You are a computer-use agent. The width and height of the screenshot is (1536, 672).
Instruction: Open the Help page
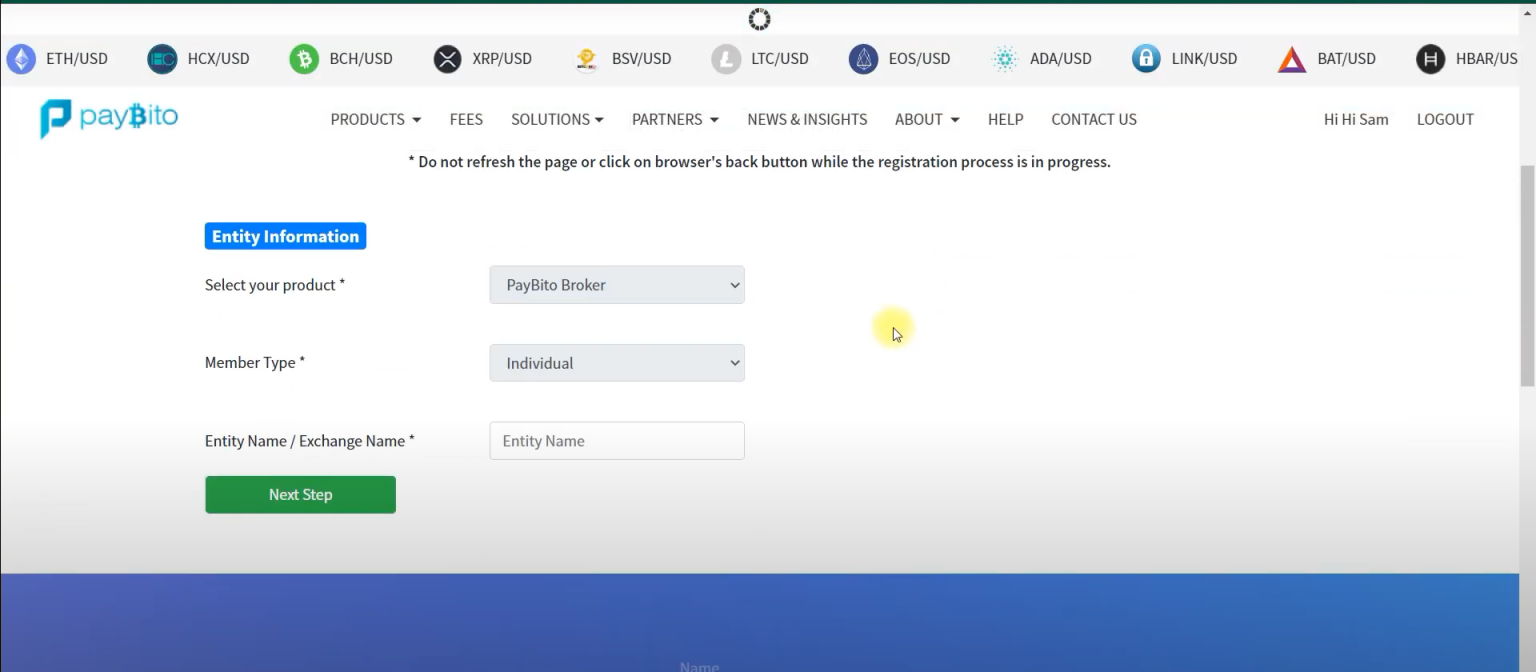click(x=1005, y=119)
